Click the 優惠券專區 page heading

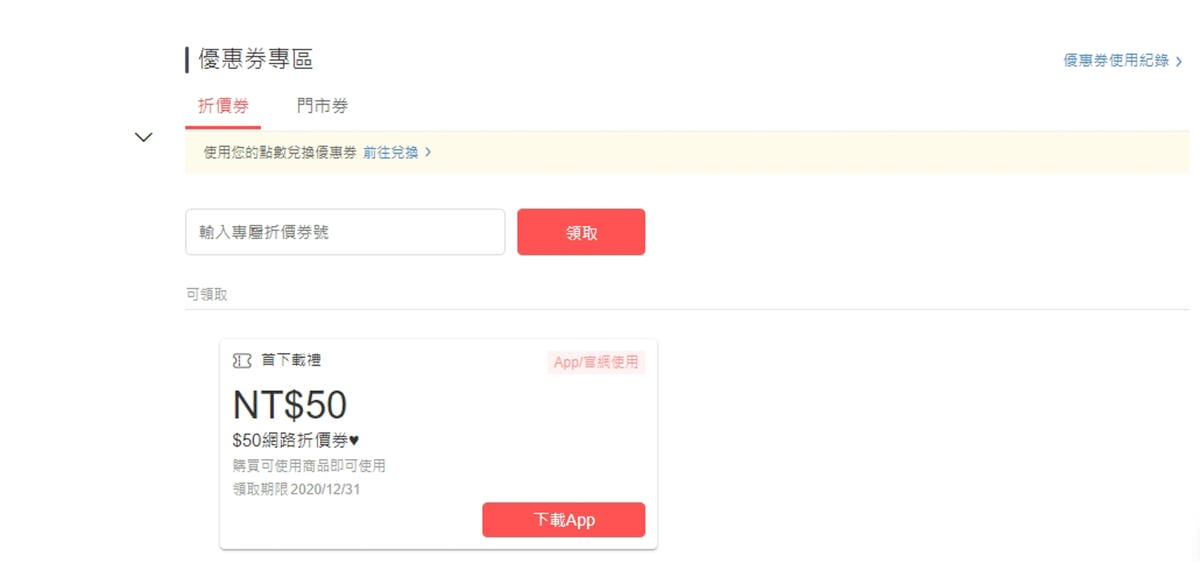pos(255,60)
